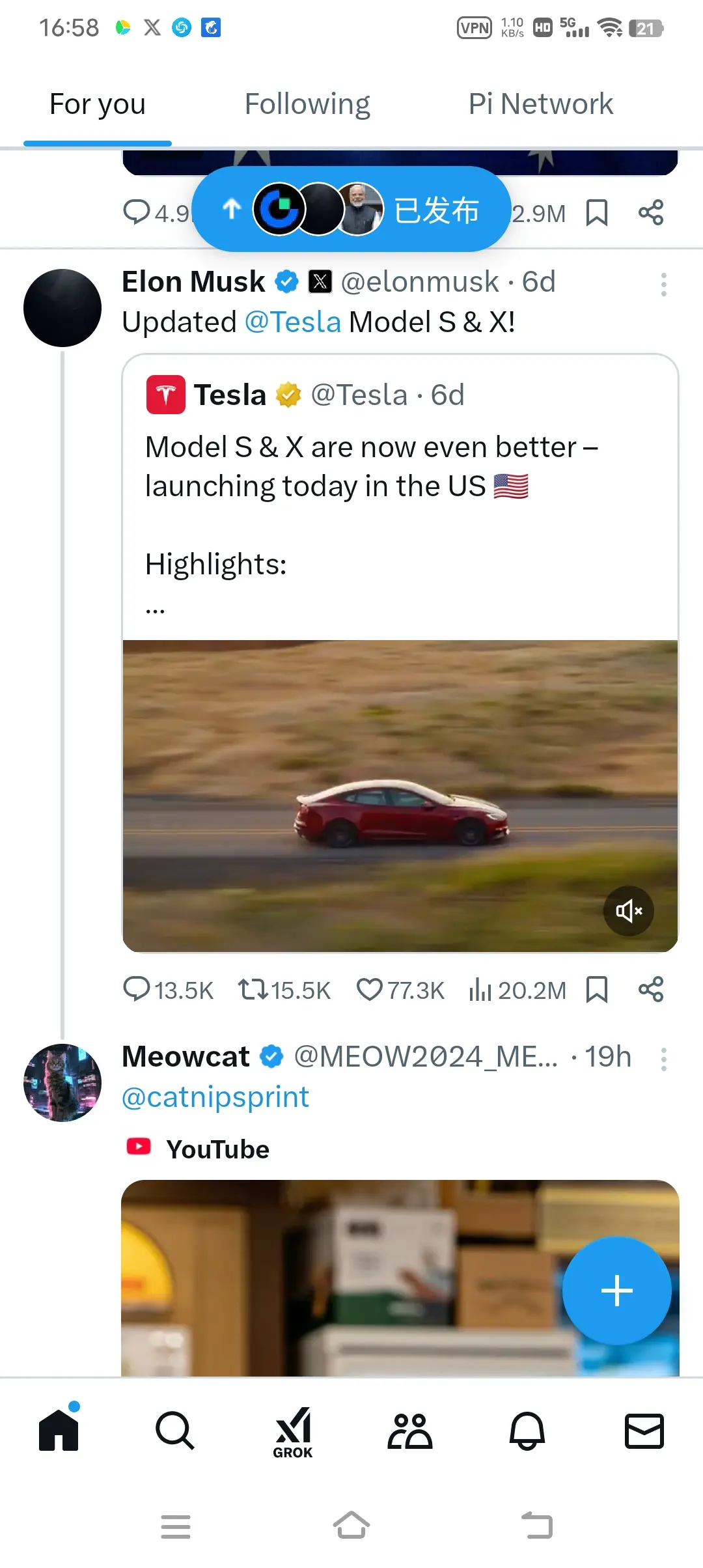Screen dimensions: 703x1568
Task: Tap the new posts pill button
Action: click(351, 209)
